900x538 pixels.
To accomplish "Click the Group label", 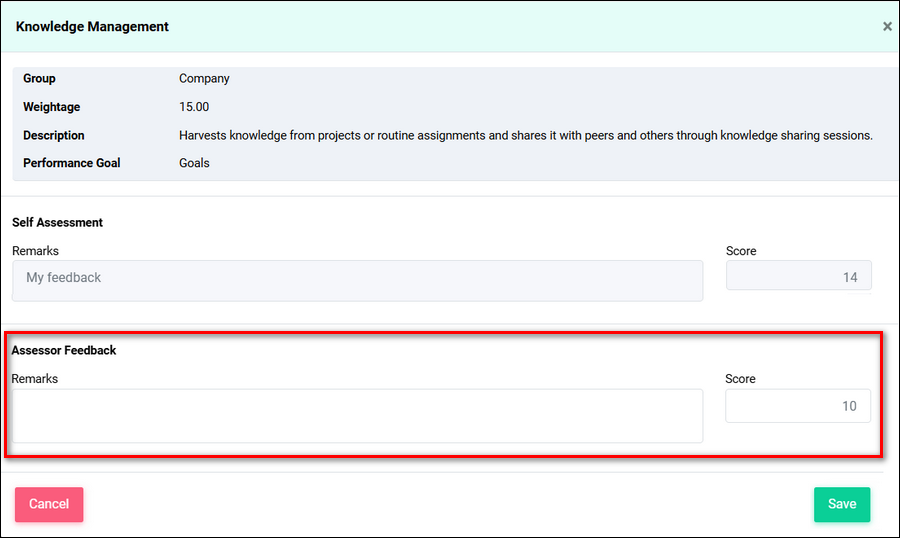I will point(39,78).
